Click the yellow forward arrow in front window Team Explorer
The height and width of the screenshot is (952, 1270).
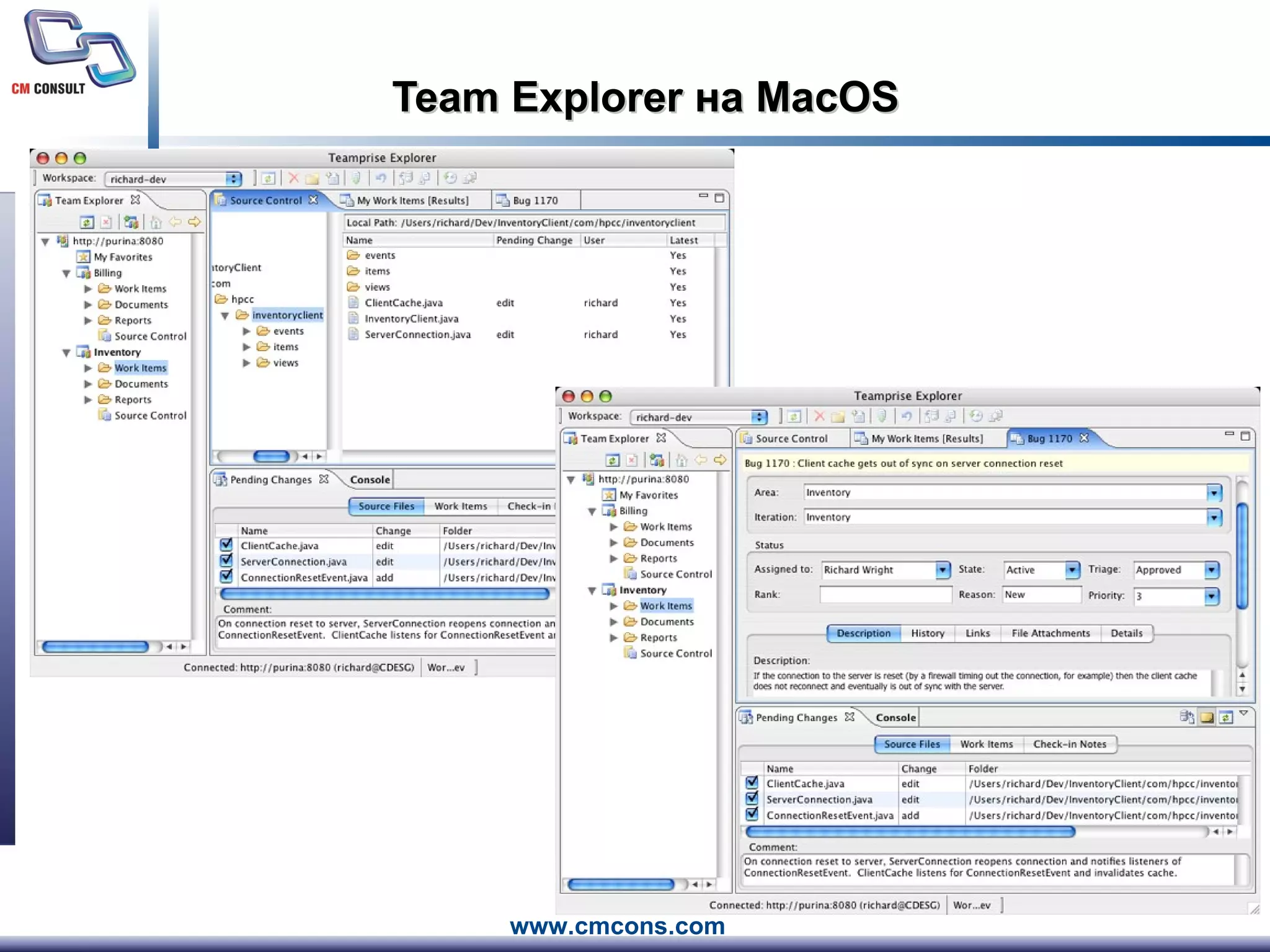pos(721,460)
